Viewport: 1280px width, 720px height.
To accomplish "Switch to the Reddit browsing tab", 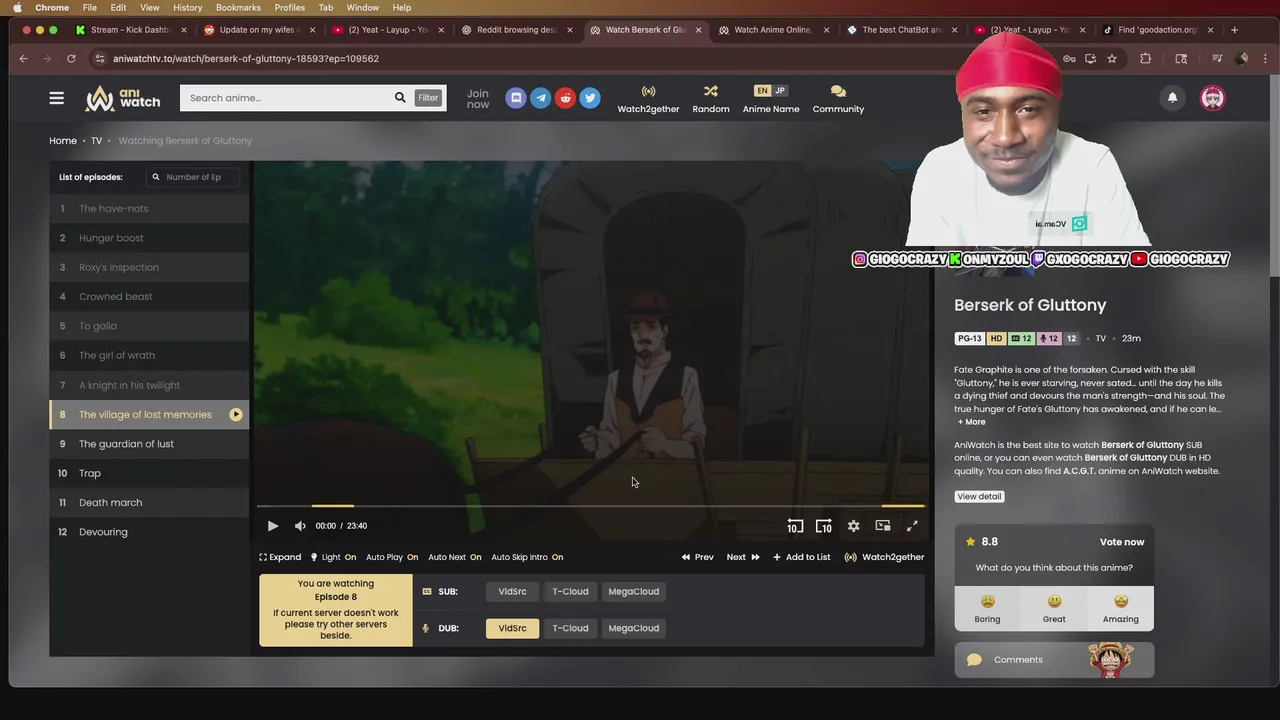I will pyautogui.click(x=516, y=30).
